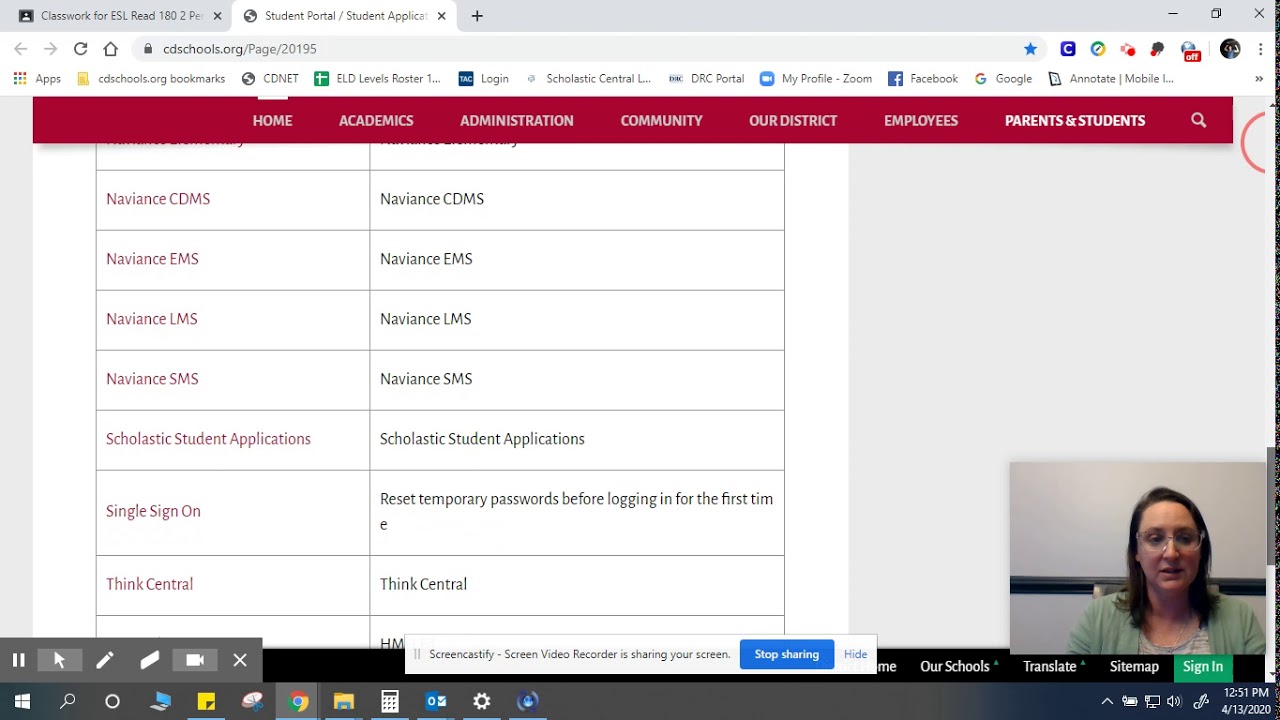Open the HOME menu item
Viewport: 1280px width, 720px height.
272,120
